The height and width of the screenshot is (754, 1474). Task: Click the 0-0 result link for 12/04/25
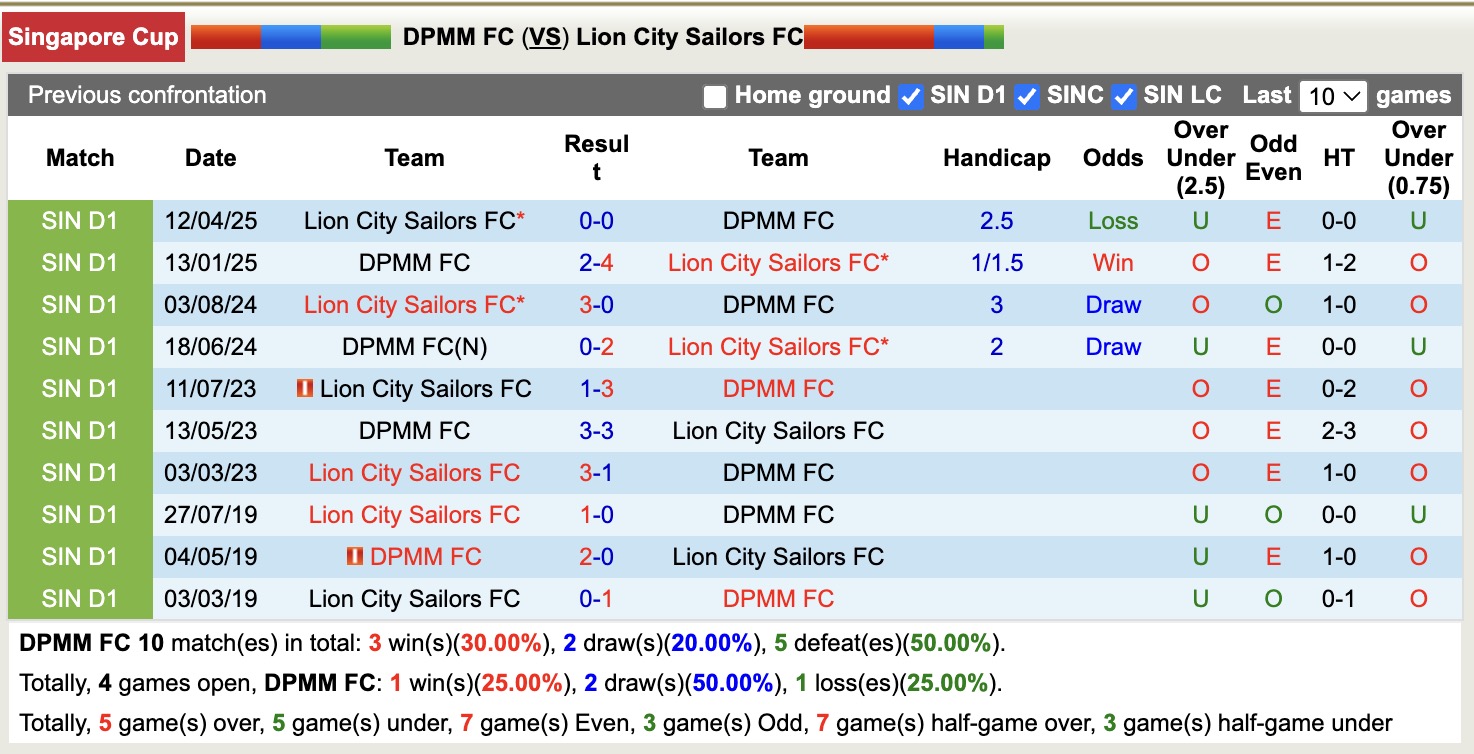pos(597,221)
